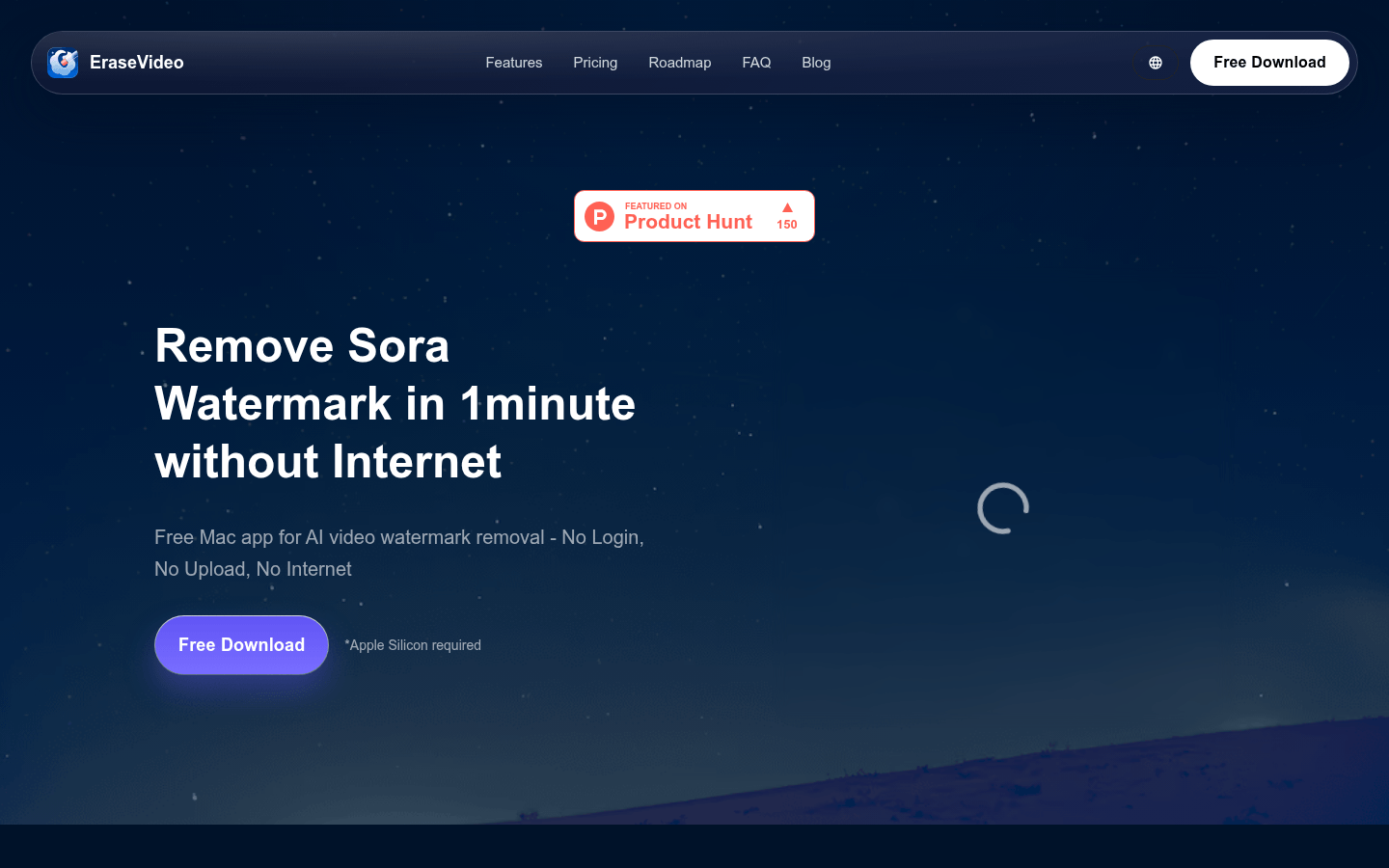Click the 'FEATURED ON' label in badge
Viewport: 1389px width, 868px height.
(x=656, y=206)
